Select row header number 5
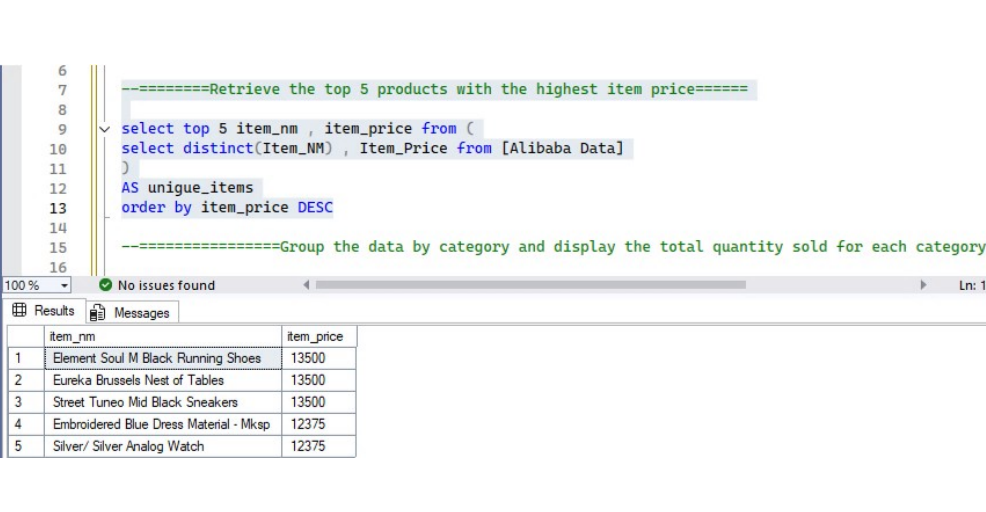Image resolution: width=986 pixels, height=512 pixels. tap(19, 446)
